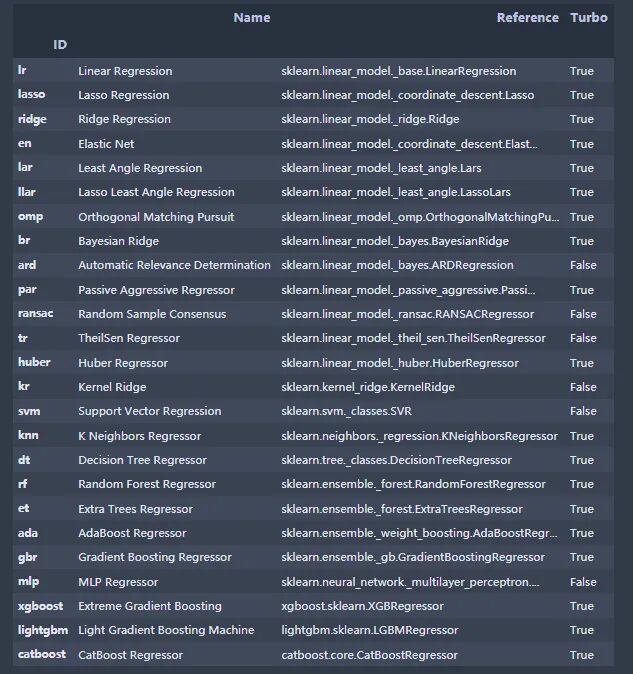
Task: Select the 'ard' row ID
Action: [x=27, y=265]
